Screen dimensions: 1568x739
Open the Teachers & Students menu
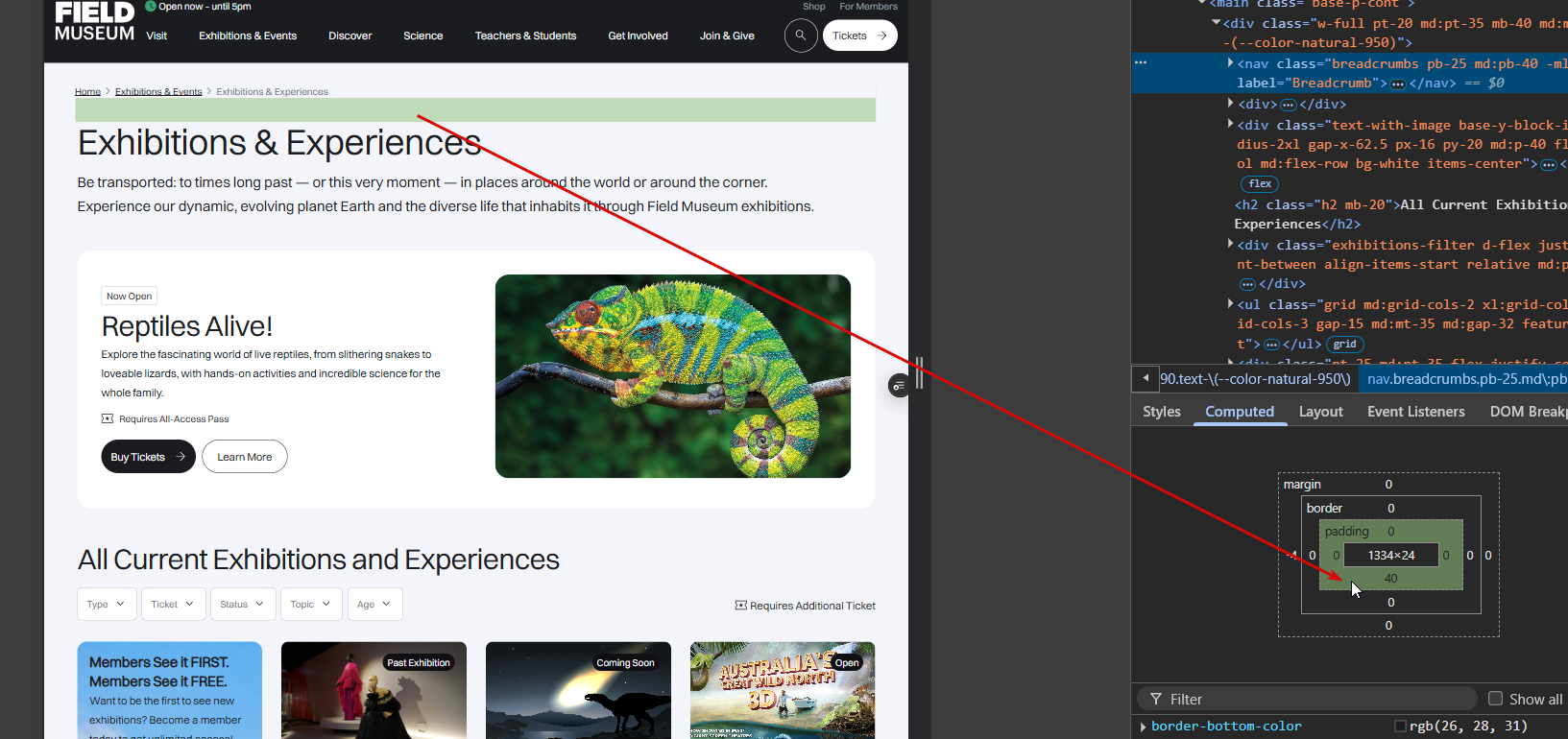pos(525,36)
